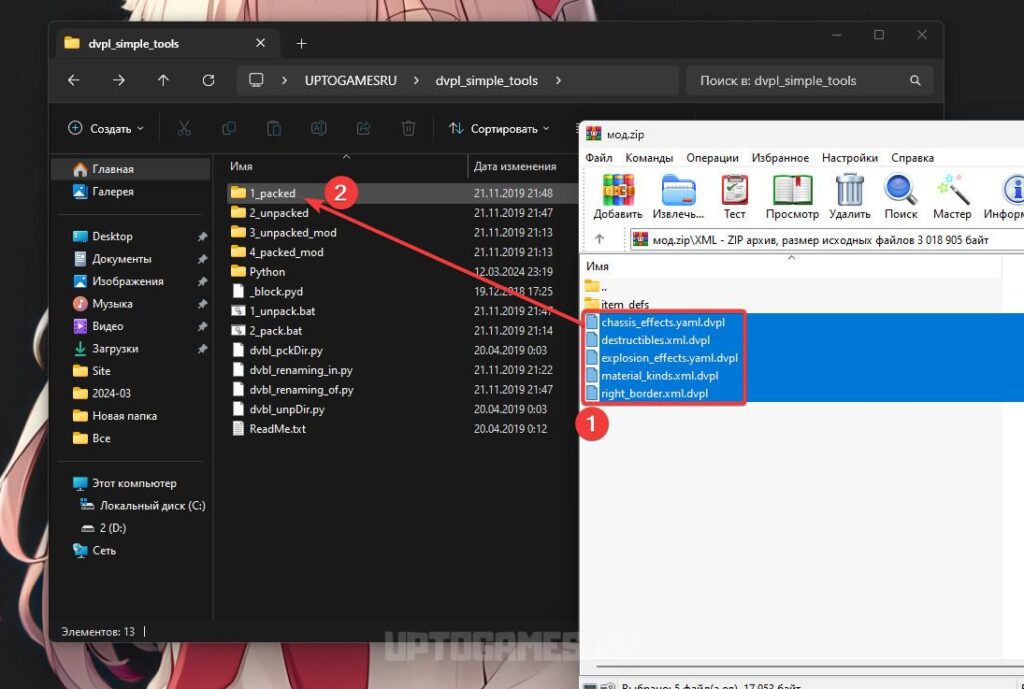Open the Команды menu in WinRAR

648,157
